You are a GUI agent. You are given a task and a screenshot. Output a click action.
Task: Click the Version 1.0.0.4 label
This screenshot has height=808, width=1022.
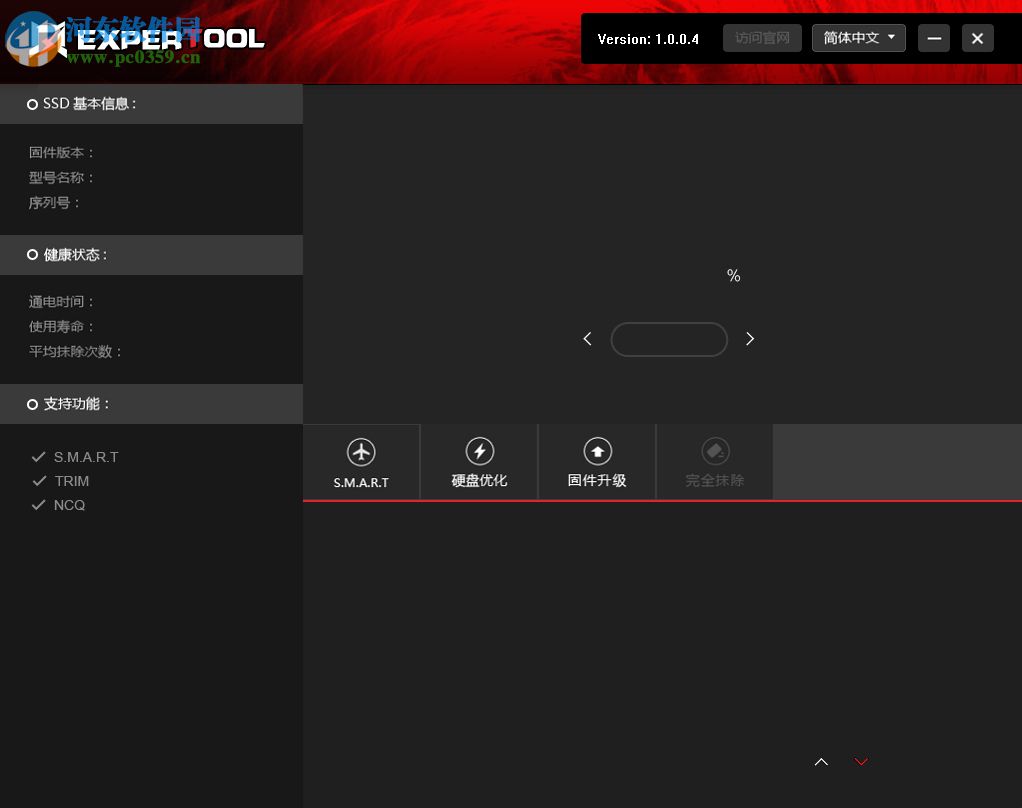tap(647, 39)
